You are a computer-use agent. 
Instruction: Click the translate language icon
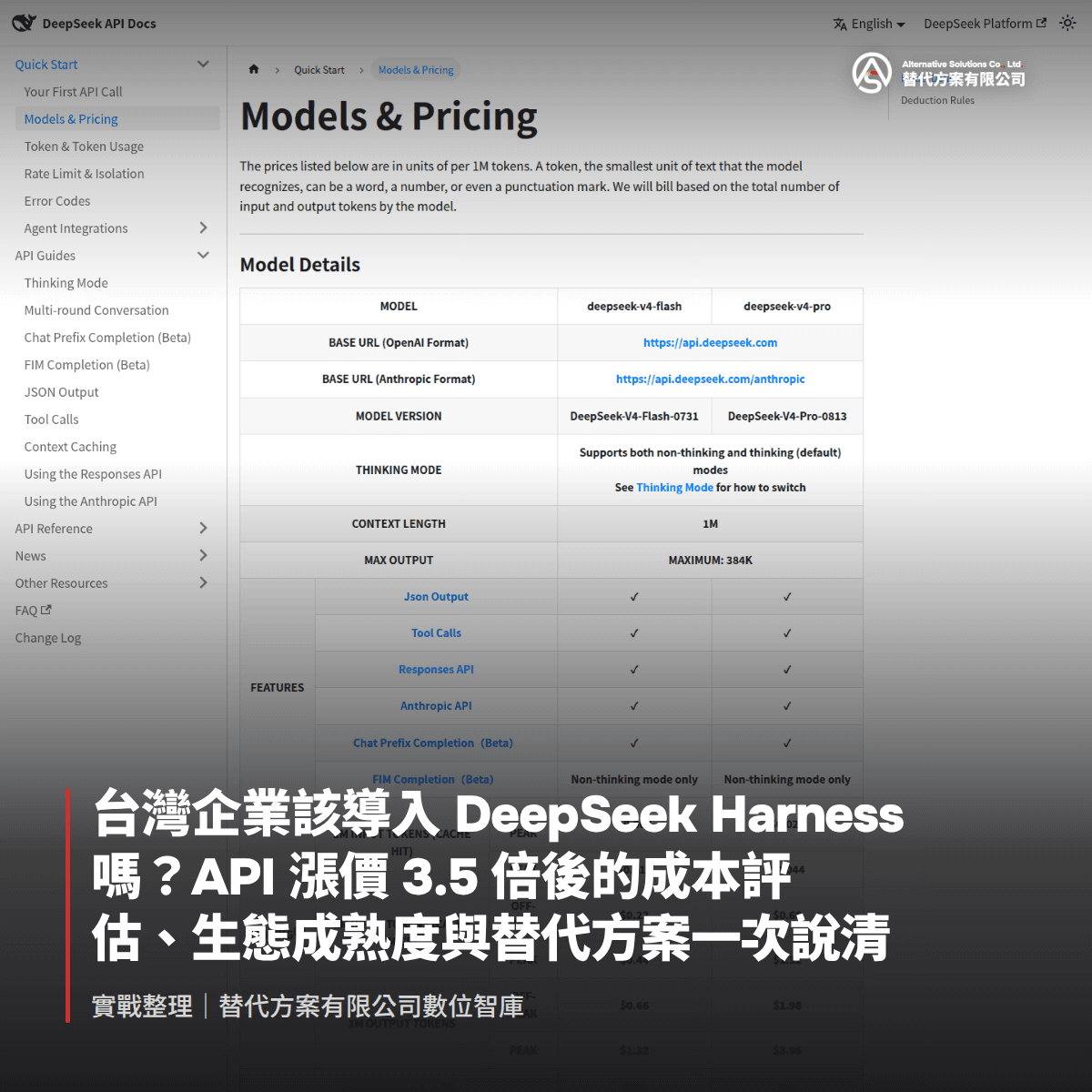[x=840, y=24]
